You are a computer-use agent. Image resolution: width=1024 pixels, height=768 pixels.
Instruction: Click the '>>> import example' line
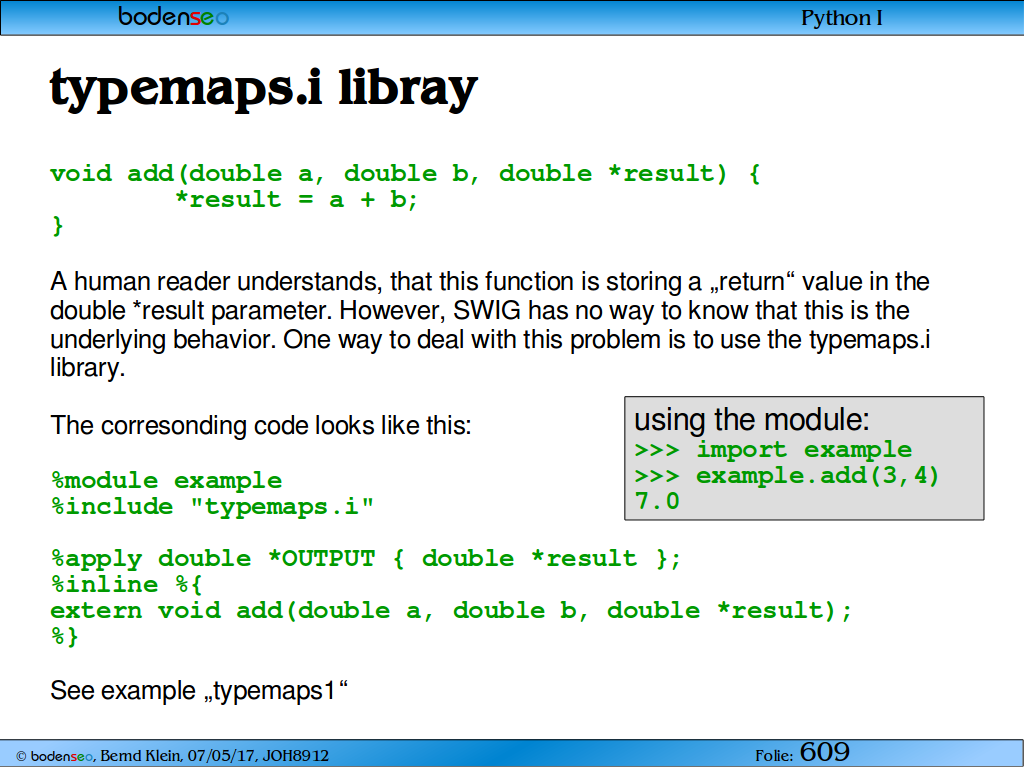[x=773, y=450]
